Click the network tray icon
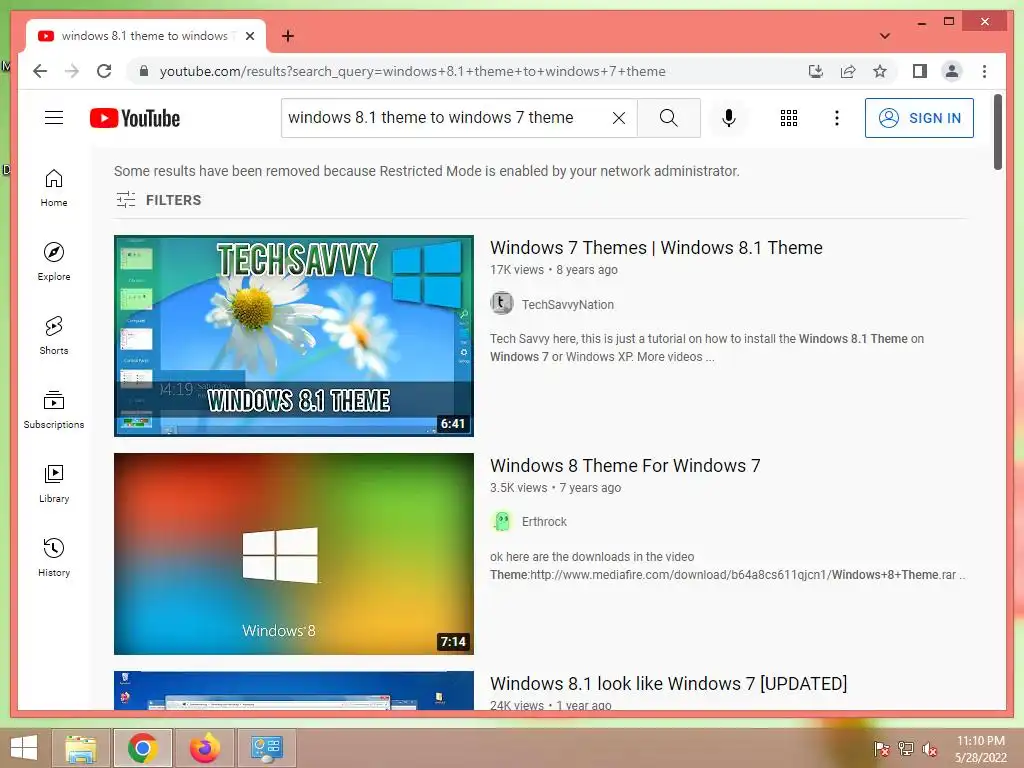 pyautogui.click(x=906, y=749)
